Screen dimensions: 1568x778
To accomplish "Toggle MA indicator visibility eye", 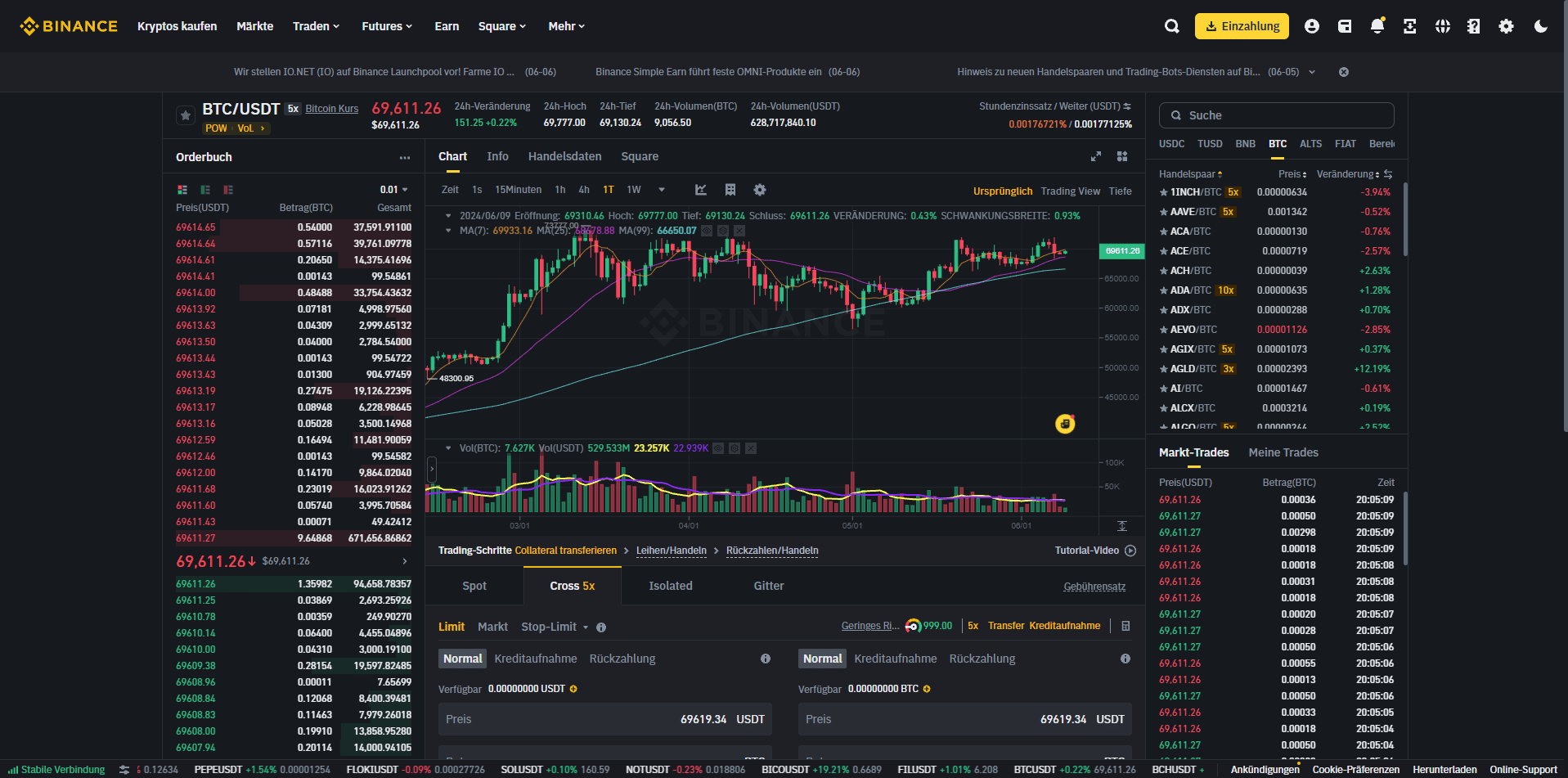I will tap(708, 231).
